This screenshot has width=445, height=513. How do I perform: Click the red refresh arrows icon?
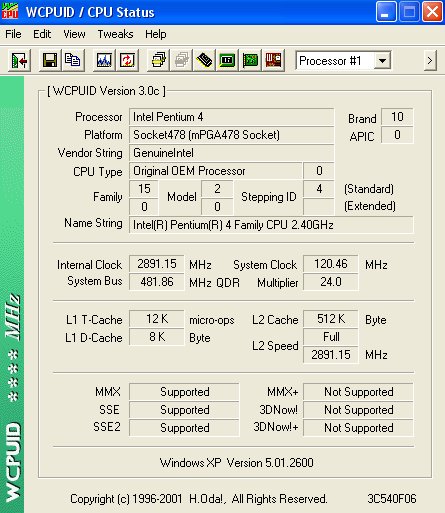(127, 61)
